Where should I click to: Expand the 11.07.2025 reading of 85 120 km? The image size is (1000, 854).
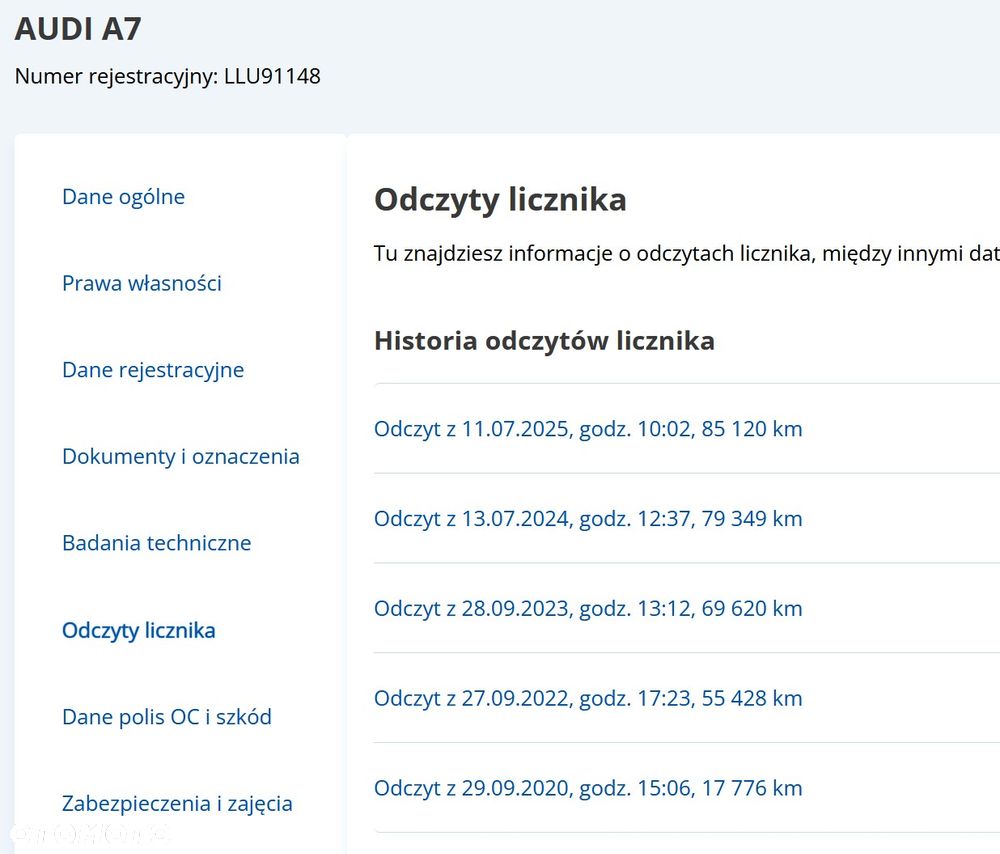click(x=588, y=429)
